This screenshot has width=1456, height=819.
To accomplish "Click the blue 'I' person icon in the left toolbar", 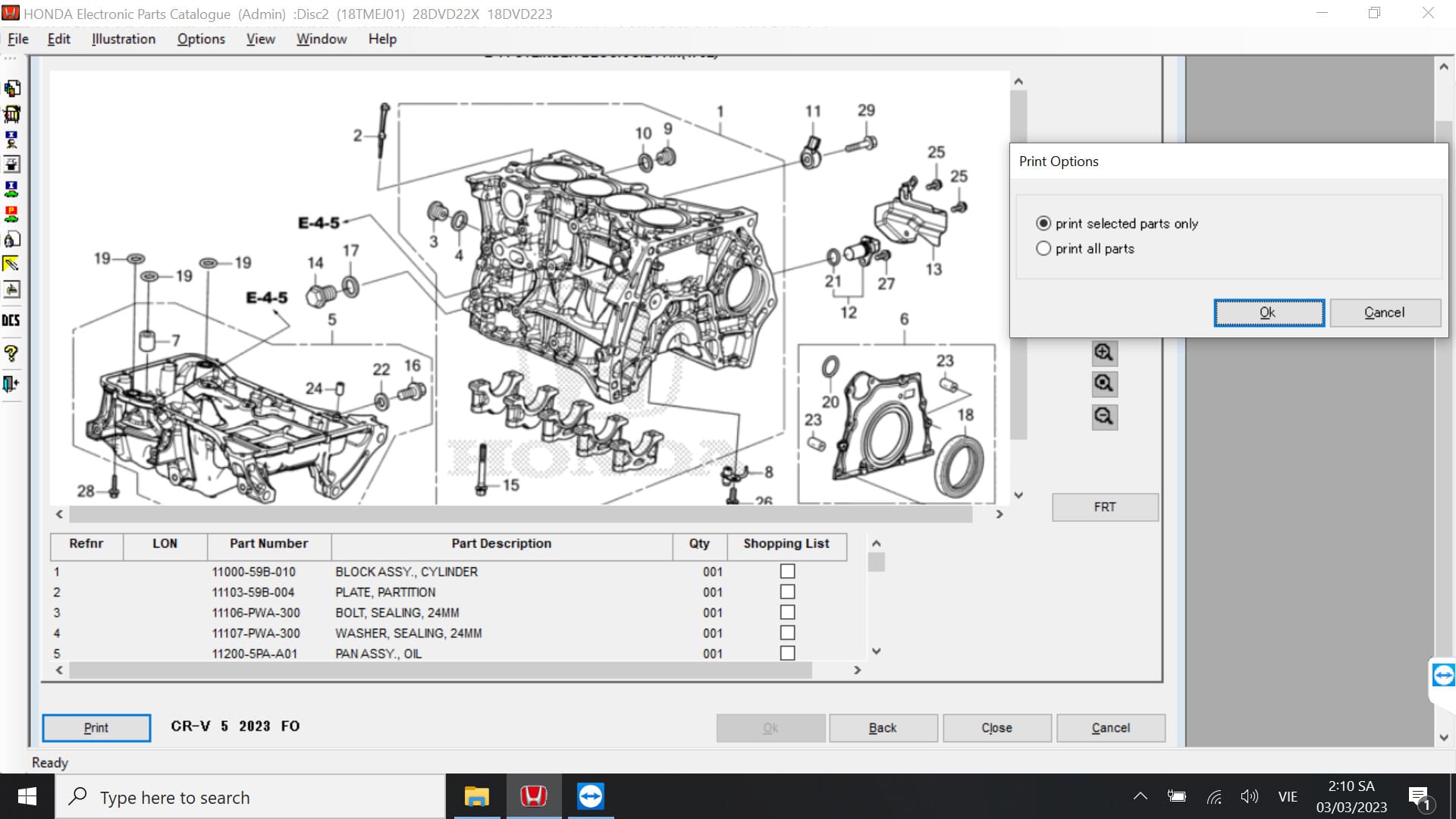I will pos(11,139).
